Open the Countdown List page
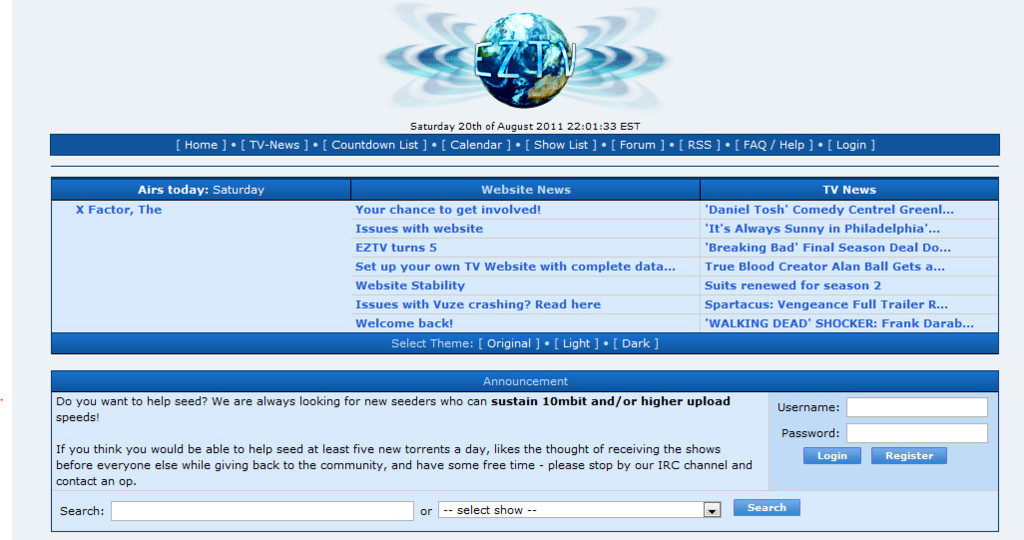The height and width of the screenshot is (540, 1024). coord(375,145)
